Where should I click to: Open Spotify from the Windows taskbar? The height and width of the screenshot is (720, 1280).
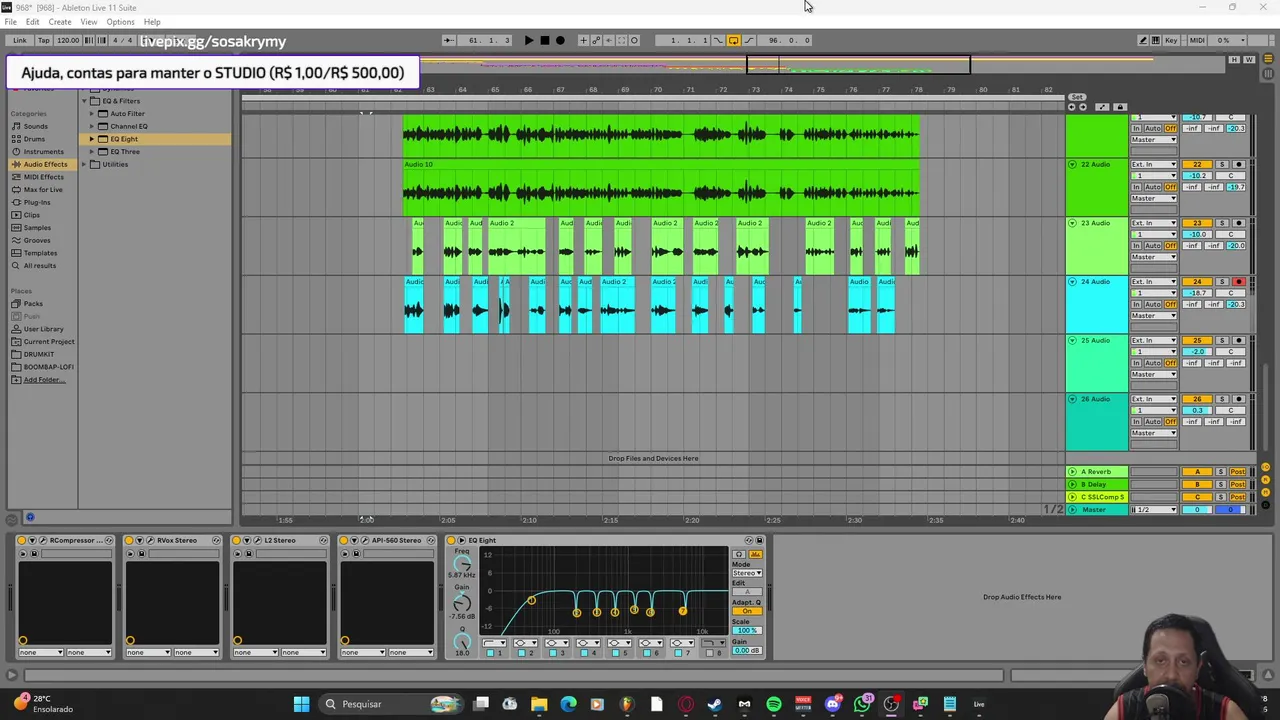774,704
